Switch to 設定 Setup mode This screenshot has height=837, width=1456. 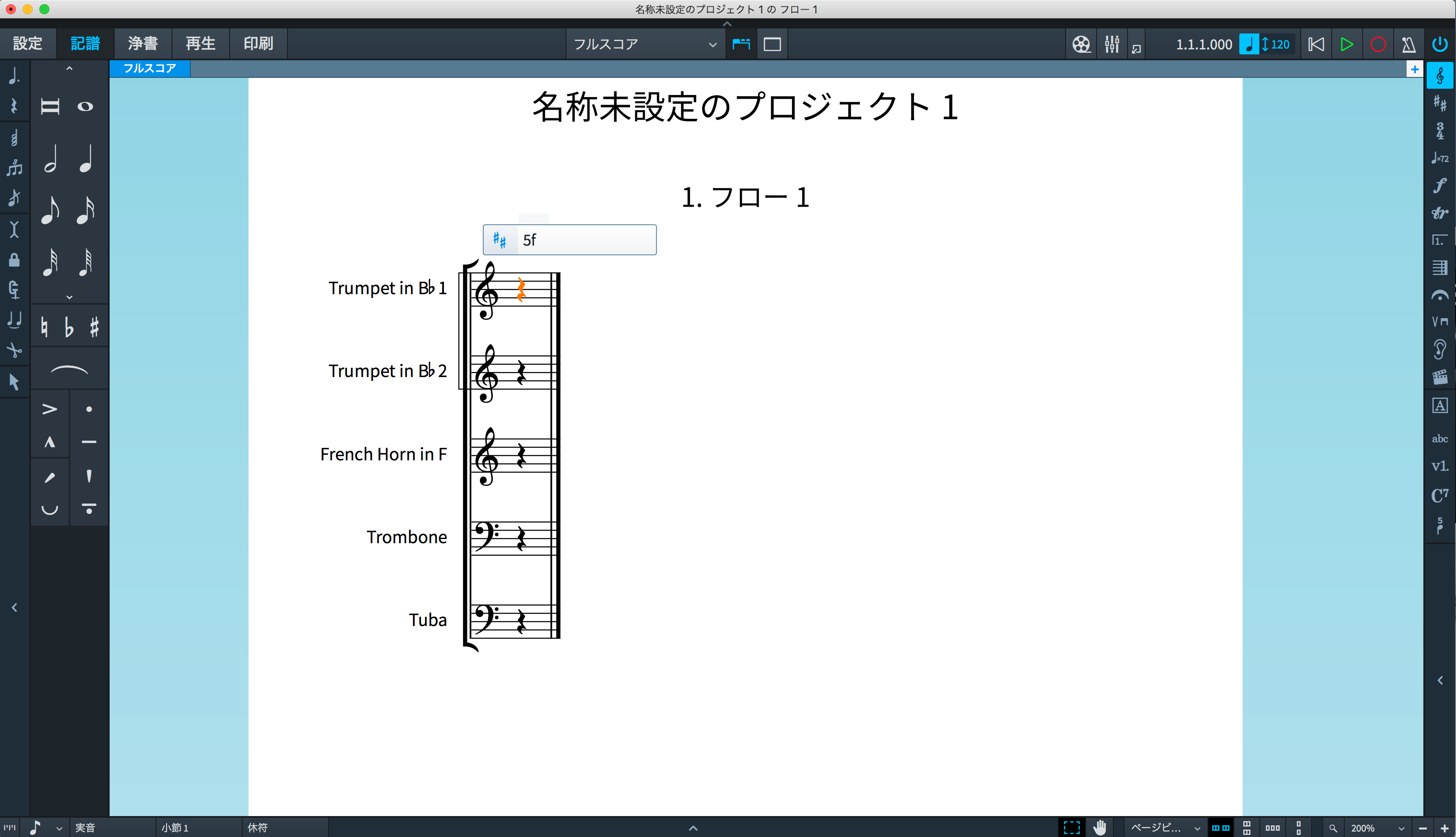[28, 44]
